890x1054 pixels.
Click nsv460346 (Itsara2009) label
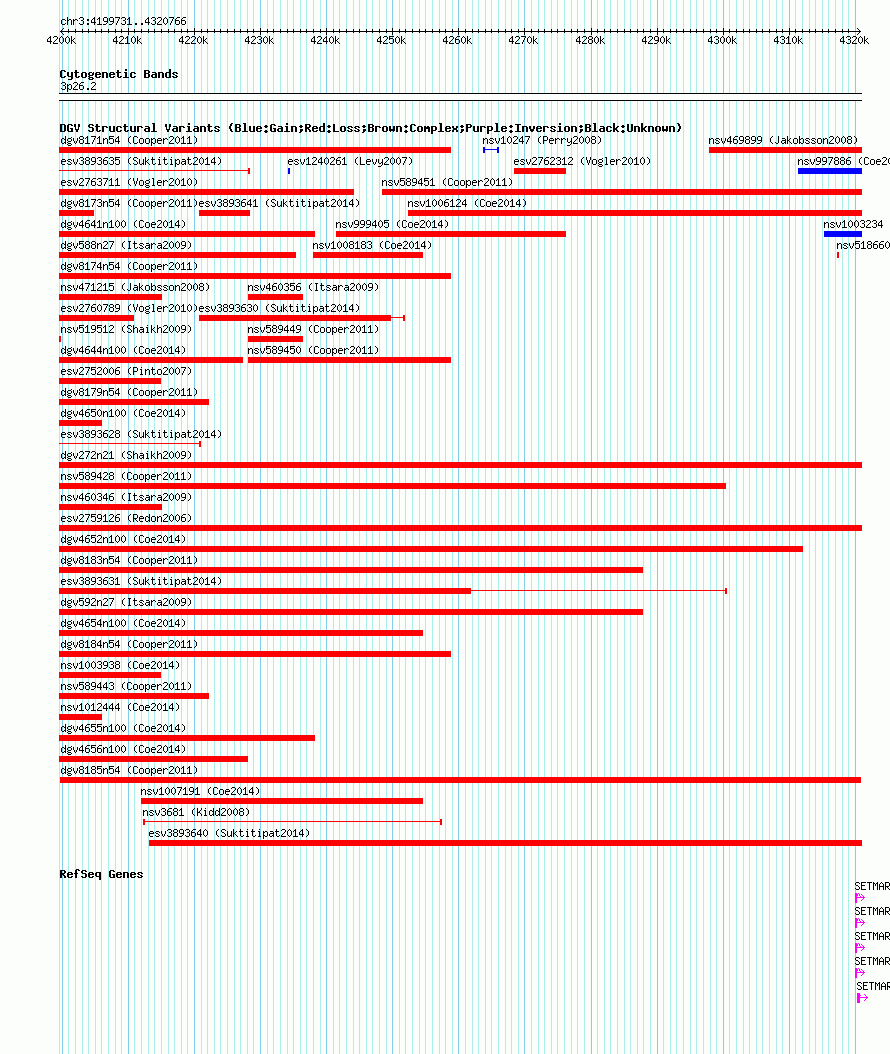[x=126, y=497]
